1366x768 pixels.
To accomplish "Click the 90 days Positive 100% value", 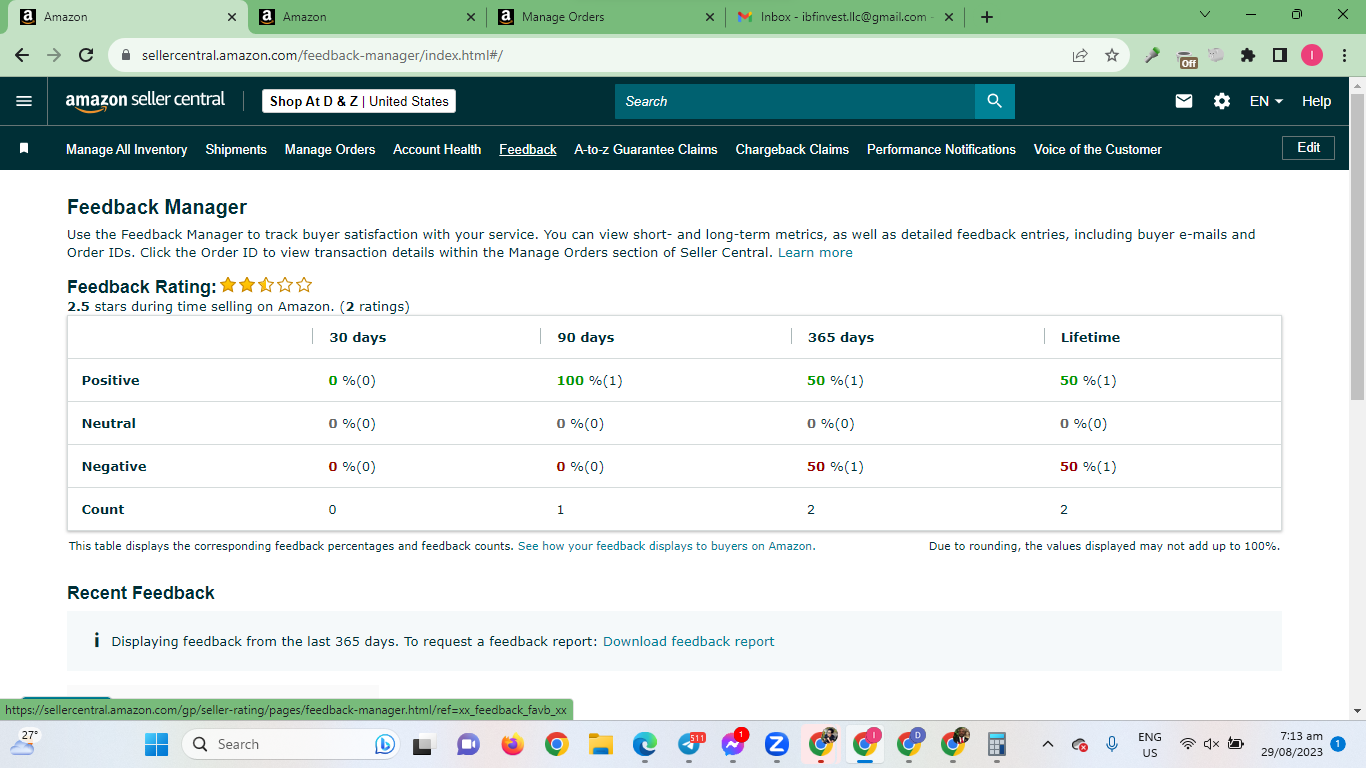I will (x=590, y=380).
